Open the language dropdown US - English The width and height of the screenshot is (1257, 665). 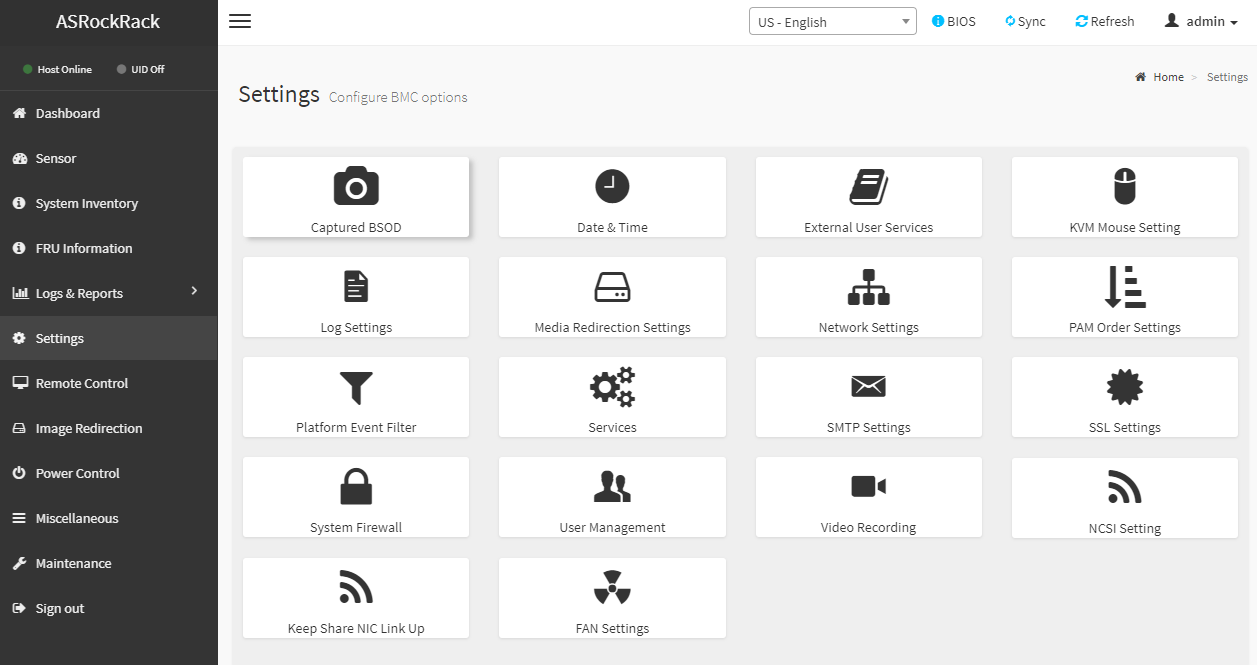[x=832, y=22]
